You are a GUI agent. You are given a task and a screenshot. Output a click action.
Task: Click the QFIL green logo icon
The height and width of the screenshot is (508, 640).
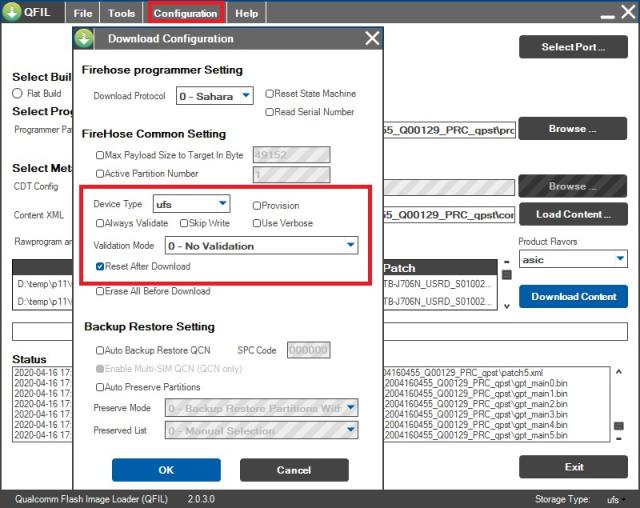(12, 12)
